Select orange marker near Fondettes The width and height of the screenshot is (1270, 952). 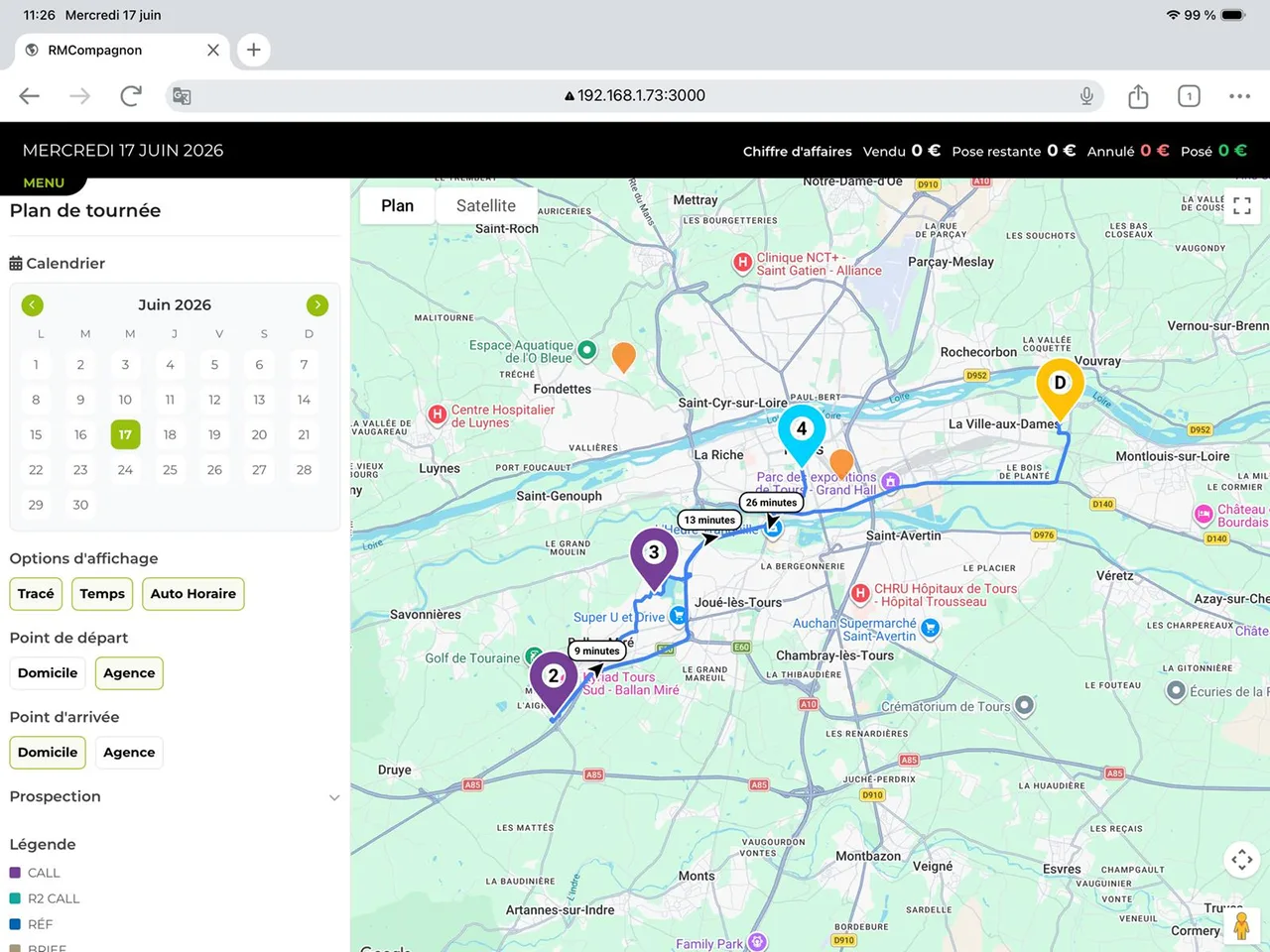coord(623,357)
